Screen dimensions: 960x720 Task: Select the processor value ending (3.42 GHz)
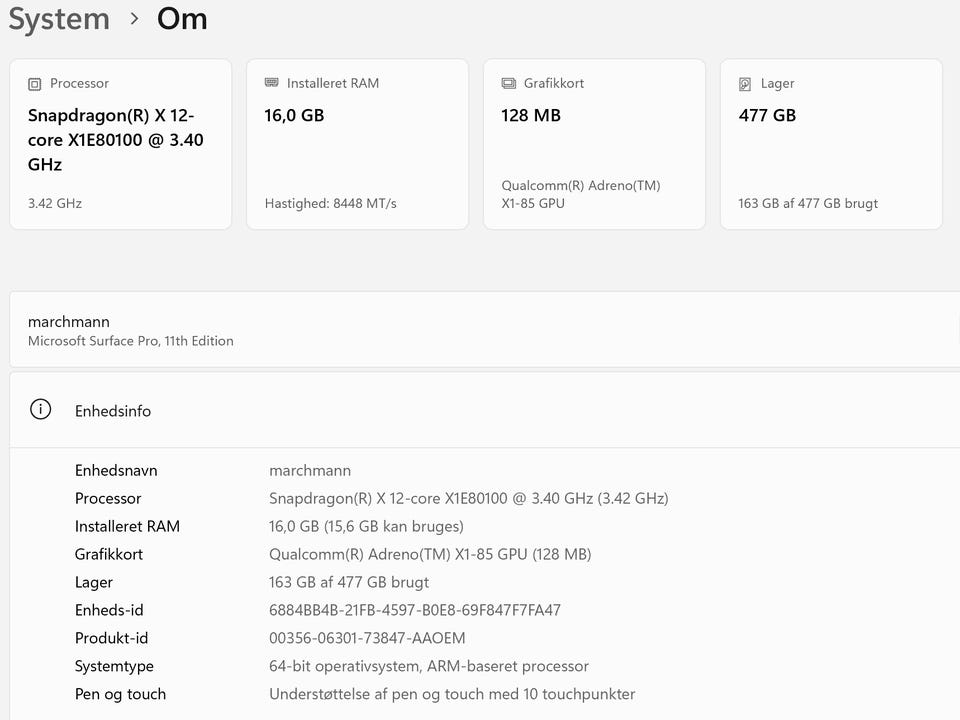click(469, 498)
